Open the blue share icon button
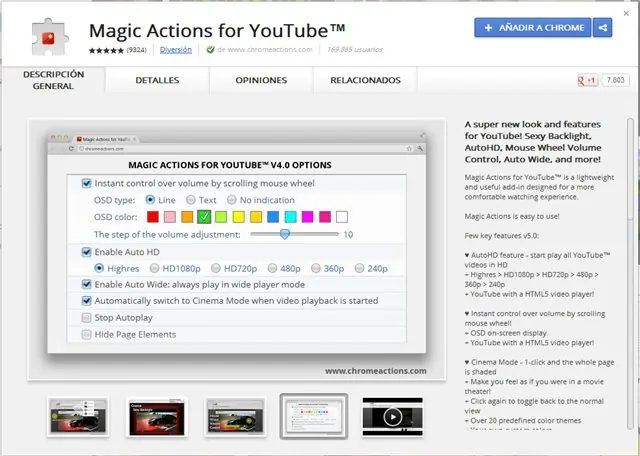640x456 pixels. [602, 28]
